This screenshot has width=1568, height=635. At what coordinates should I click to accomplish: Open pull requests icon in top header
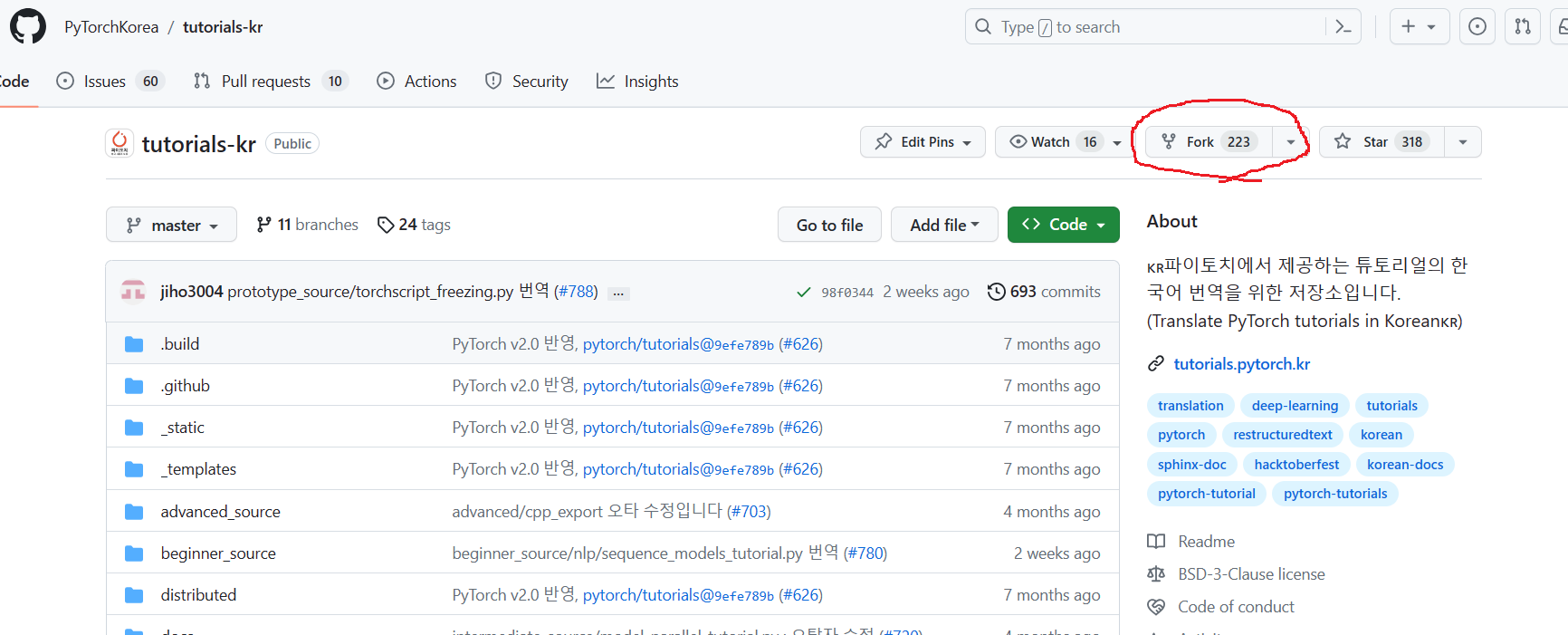pos(1523,27)
